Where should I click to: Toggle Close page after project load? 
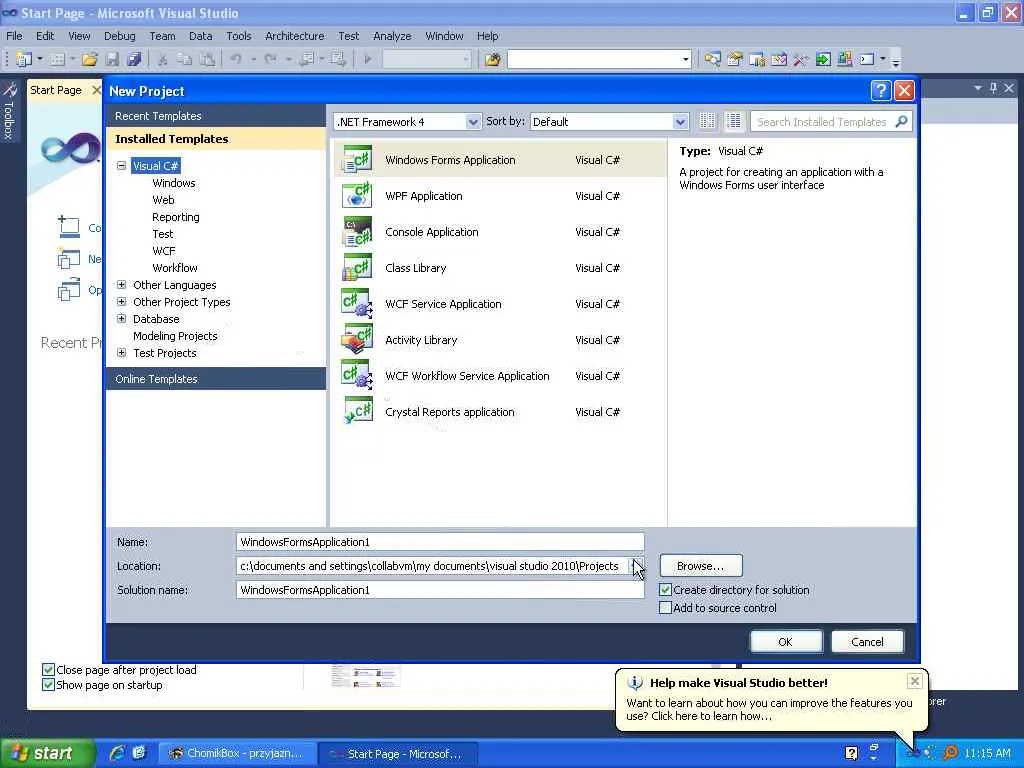(48, 669)
